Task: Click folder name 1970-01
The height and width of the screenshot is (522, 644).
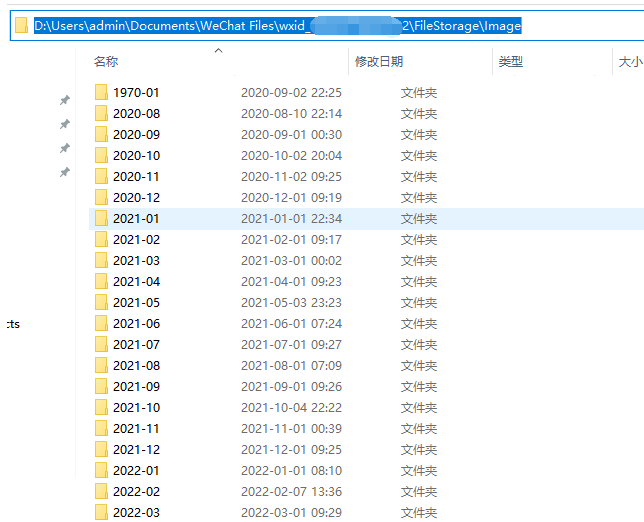Action: [136, 93]
